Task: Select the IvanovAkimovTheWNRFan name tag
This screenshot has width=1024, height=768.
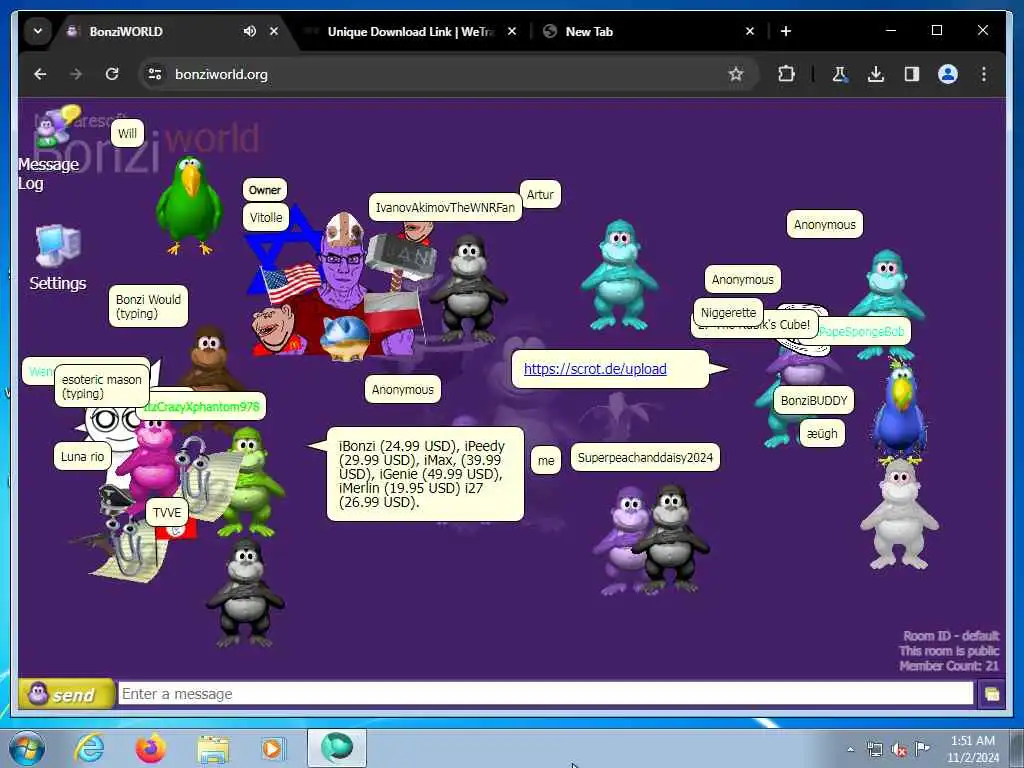Action: pos(445,208)
